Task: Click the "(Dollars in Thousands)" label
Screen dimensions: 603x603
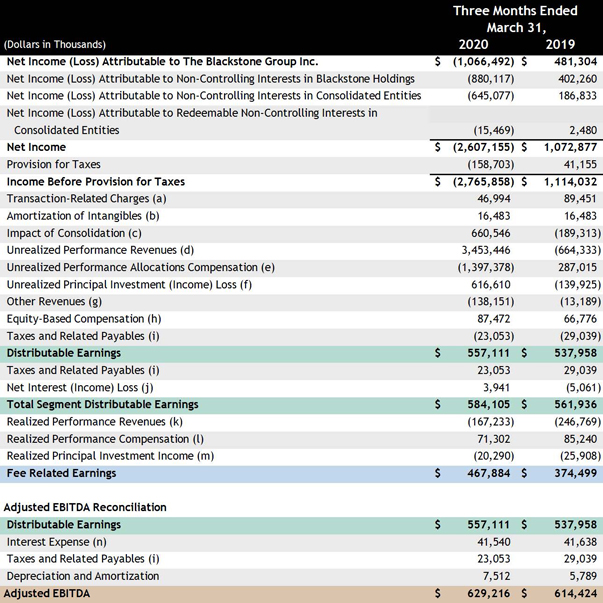Action: 54,45
